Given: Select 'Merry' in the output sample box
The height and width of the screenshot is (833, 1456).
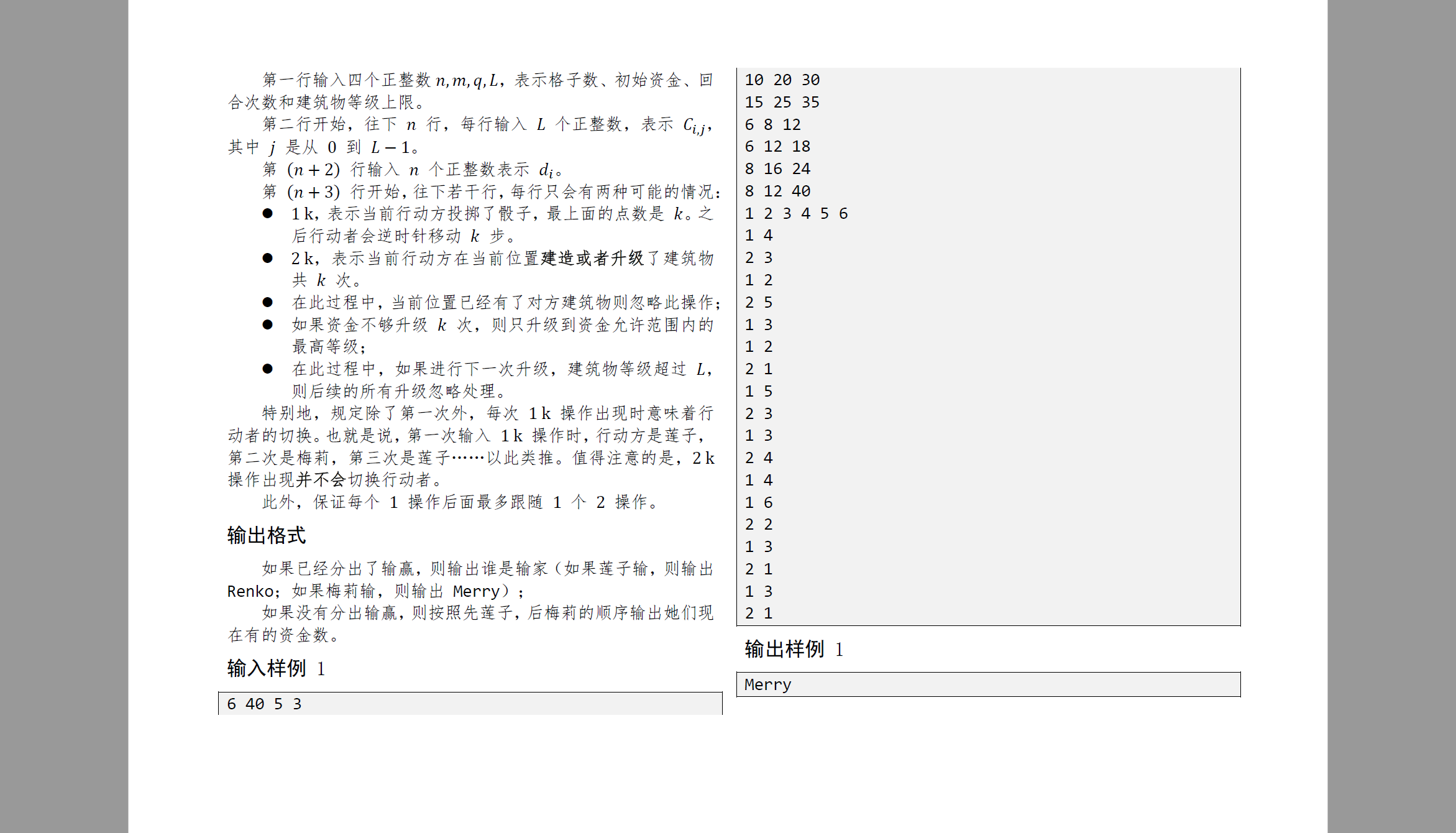Looking at the screenshot, I should coord(768,684).
